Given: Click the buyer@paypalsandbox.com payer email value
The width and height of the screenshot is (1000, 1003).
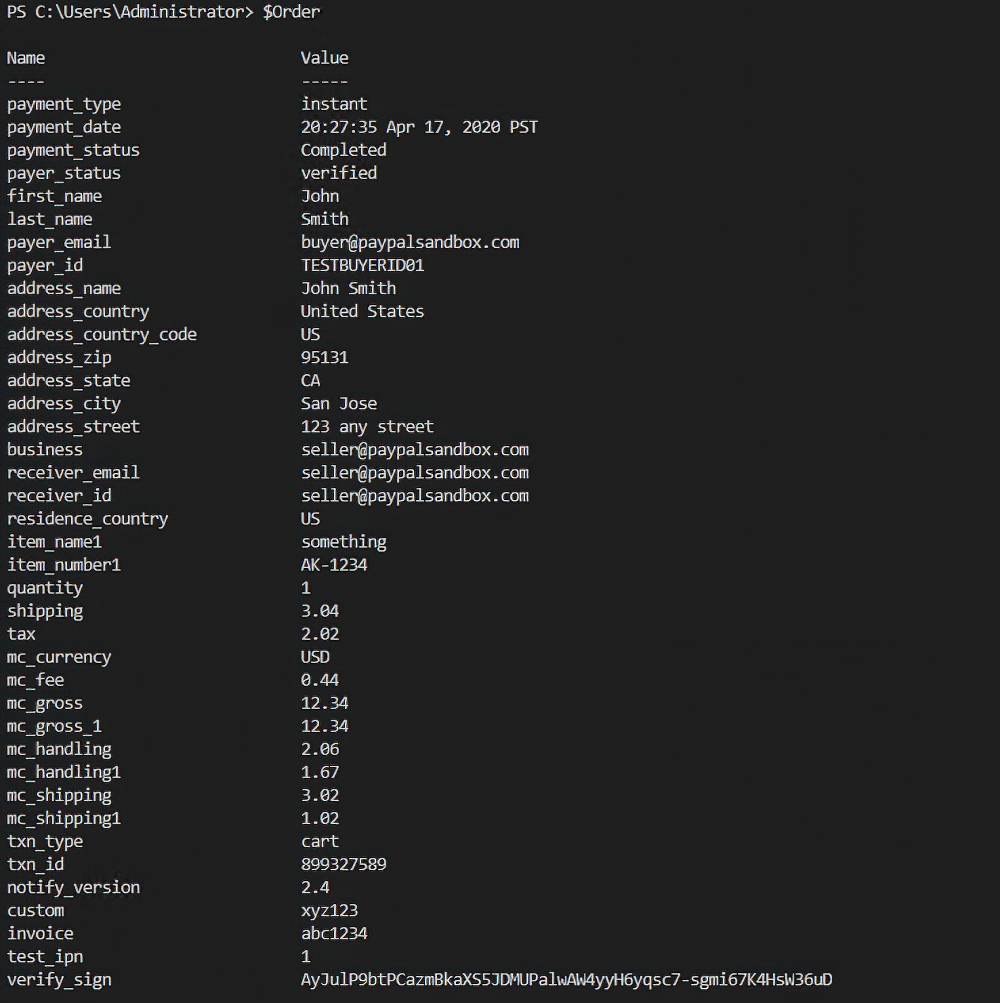Looking at the screenshot, I should pos(410,242).
